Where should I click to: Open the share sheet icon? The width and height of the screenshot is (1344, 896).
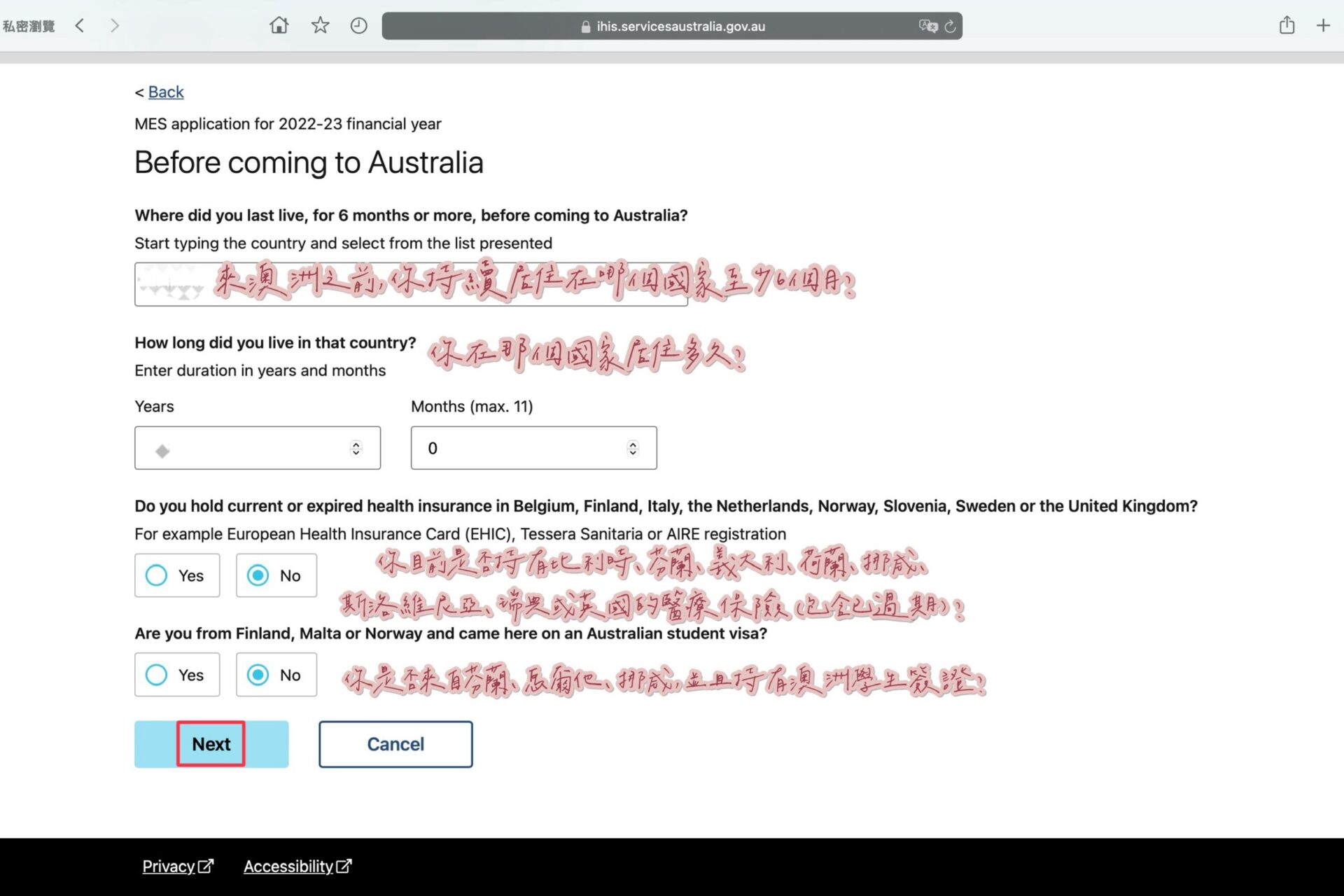(x=1287, y=26)
